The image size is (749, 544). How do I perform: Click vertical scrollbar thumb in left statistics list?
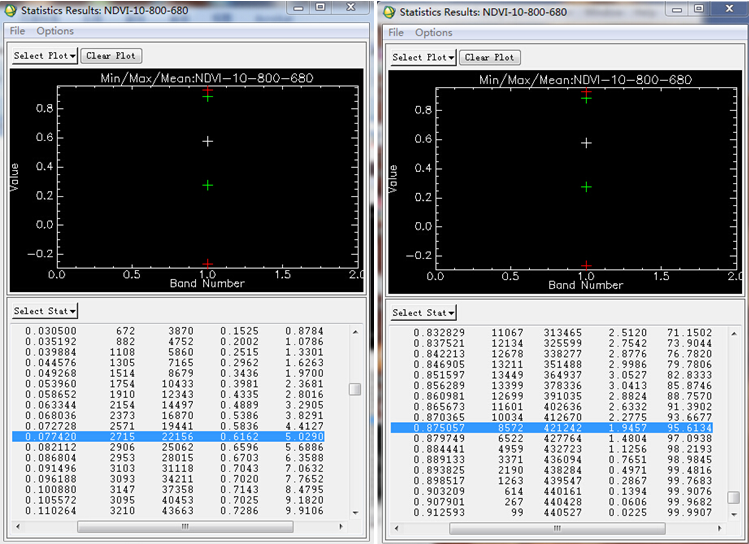[x=355, y=390]
